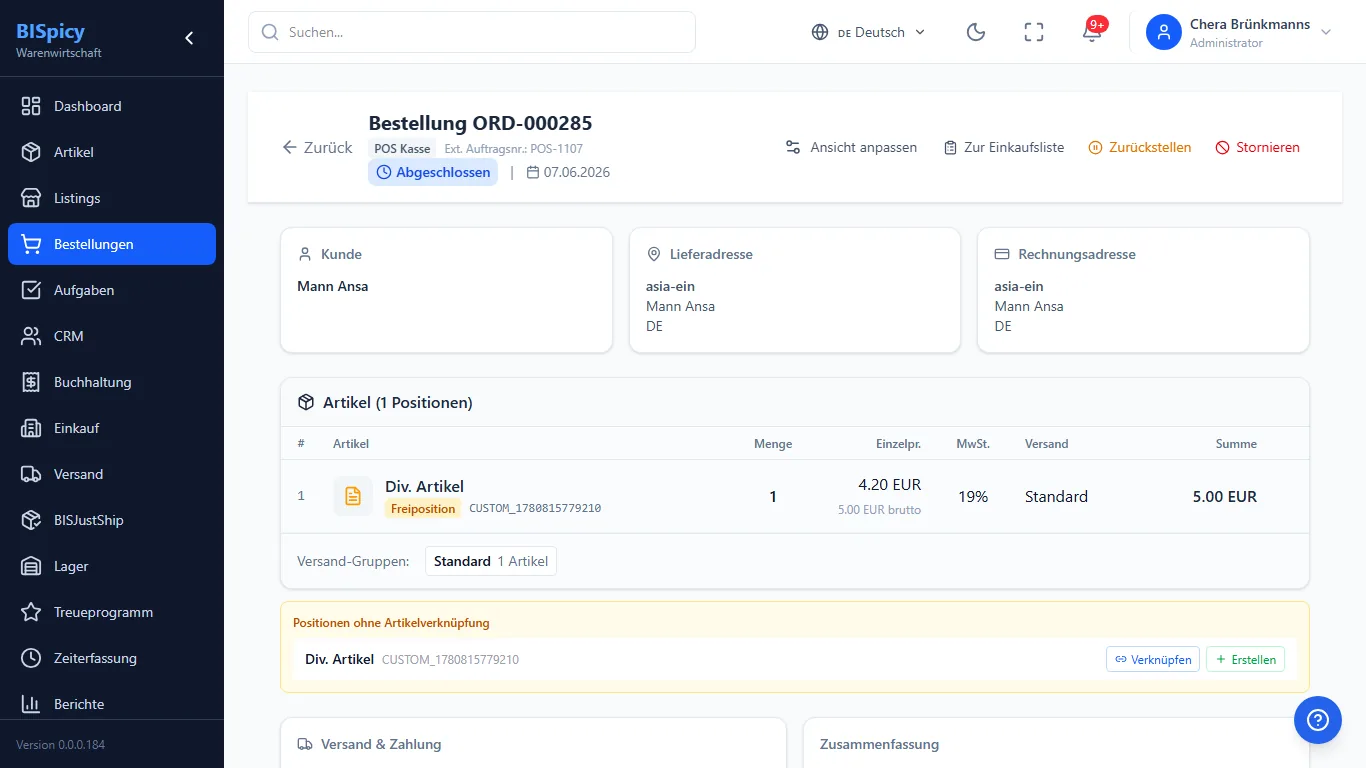Click Verknüpfen for Div. Artikel
The width and height of the screenshot is (1366, 768).
coord(1153,659)
